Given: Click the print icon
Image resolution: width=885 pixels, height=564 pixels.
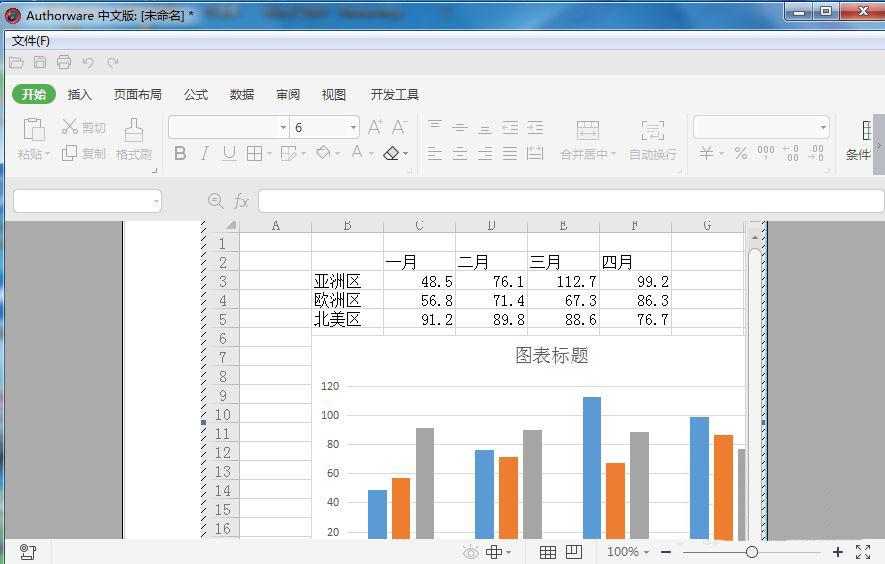Looking at the screenshot, I should tap(64, 62).
